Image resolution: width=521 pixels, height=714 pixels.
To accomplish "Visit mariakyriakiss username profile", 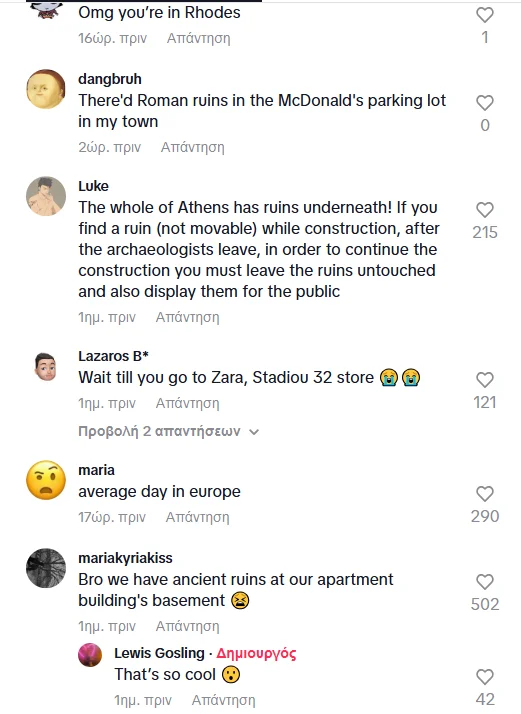I will click(125, 558).
